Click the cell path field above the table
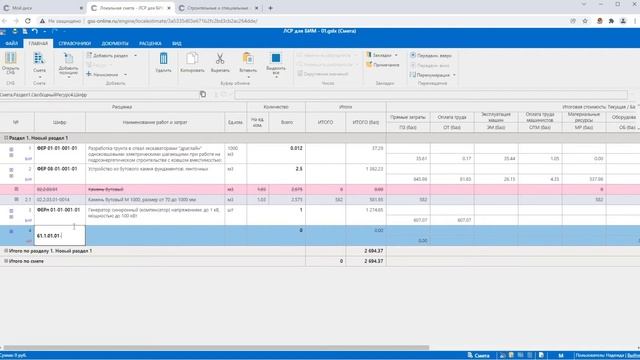The image size is (640, 360). click(x=99, y=95)
